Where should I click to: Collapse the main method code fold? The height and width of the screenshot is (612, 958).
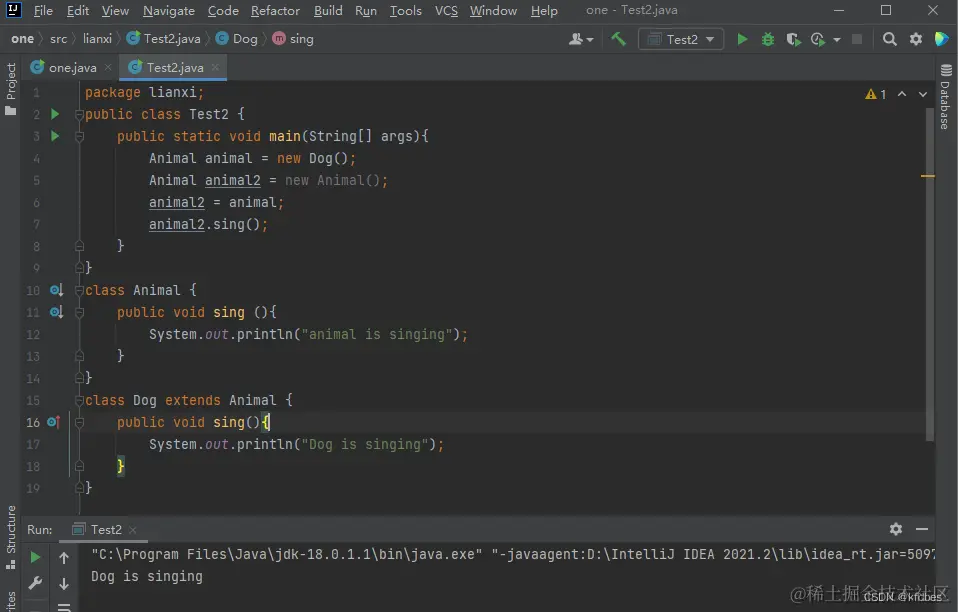pos(79,136)
